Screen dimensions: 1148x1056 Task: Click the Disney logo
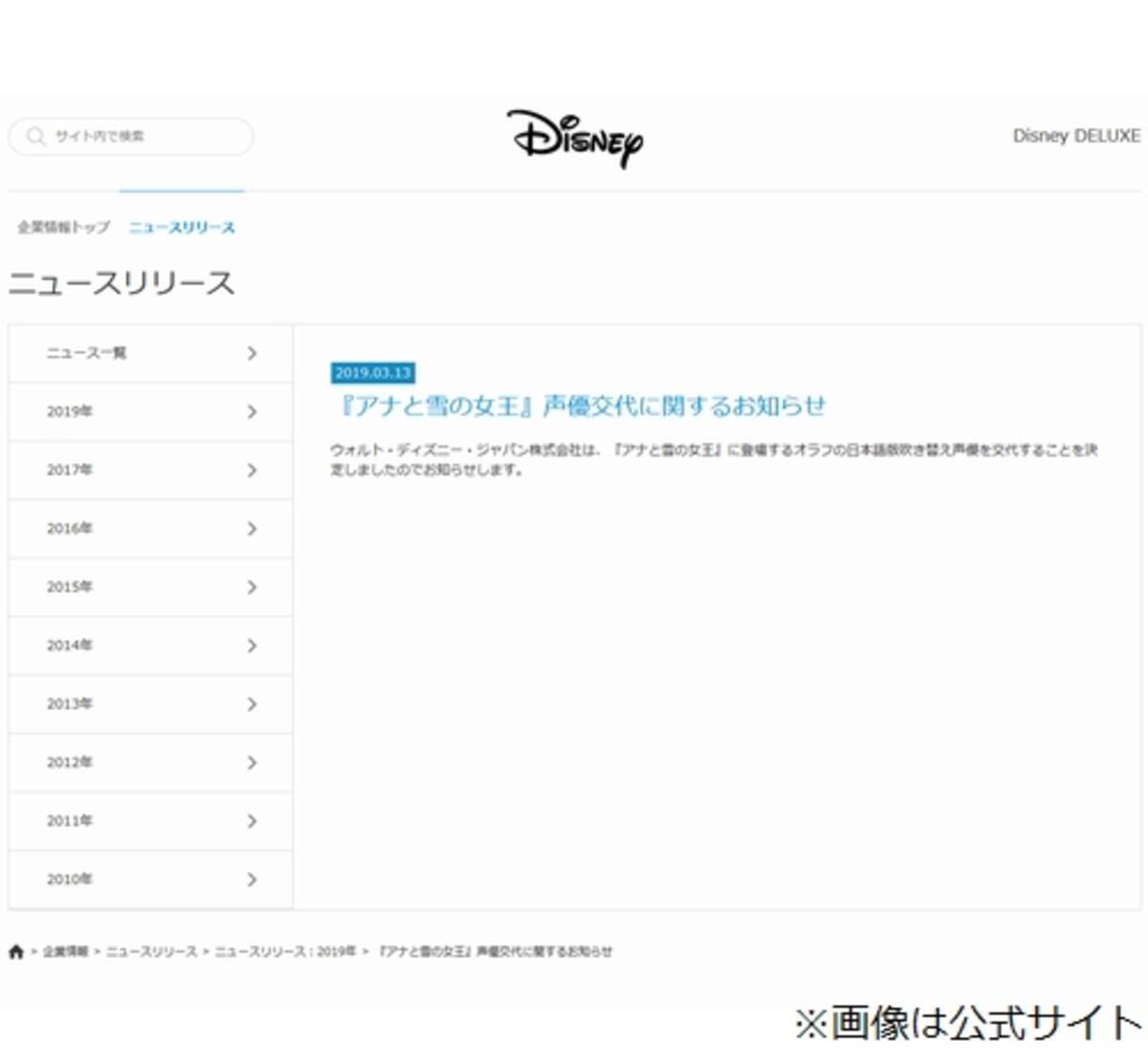point(575,139)
